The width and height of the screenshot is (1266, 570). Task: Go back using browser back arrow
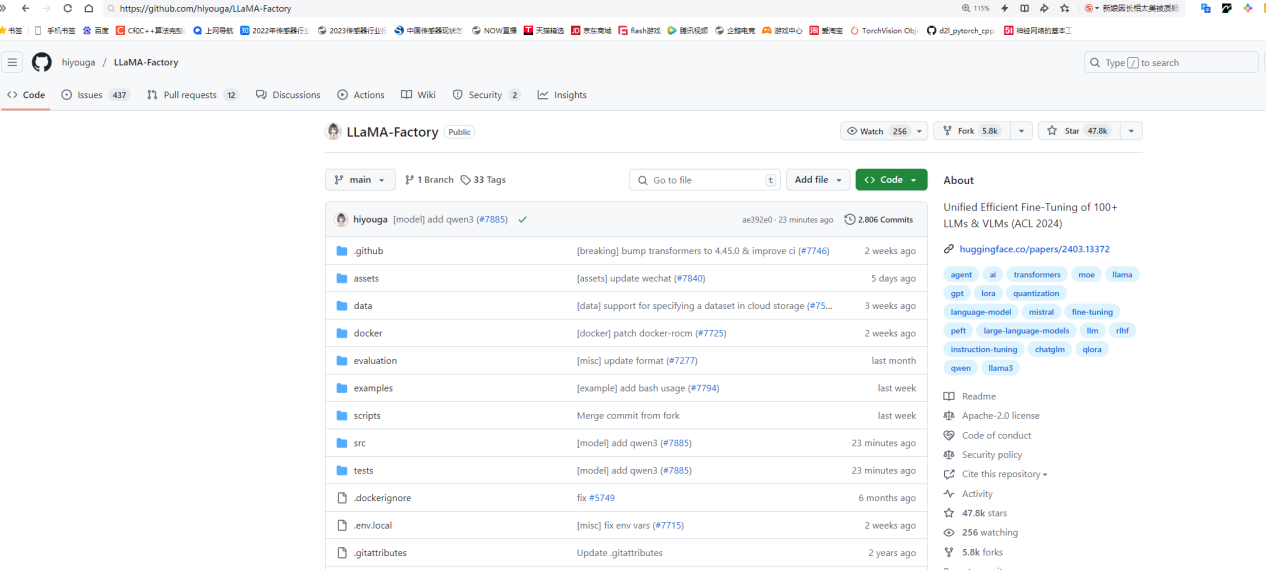[x=26, y=8]
